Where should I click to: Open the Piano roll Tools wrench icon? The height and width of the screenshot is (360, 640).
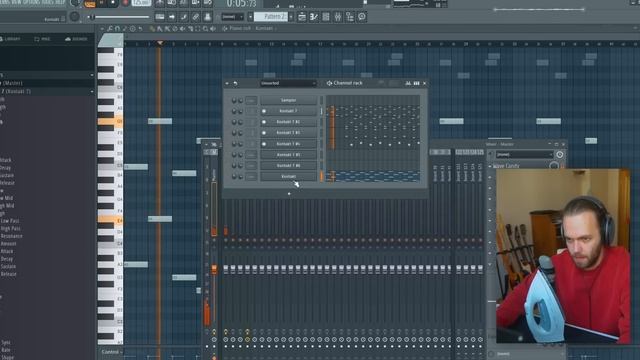coord(110,29)
